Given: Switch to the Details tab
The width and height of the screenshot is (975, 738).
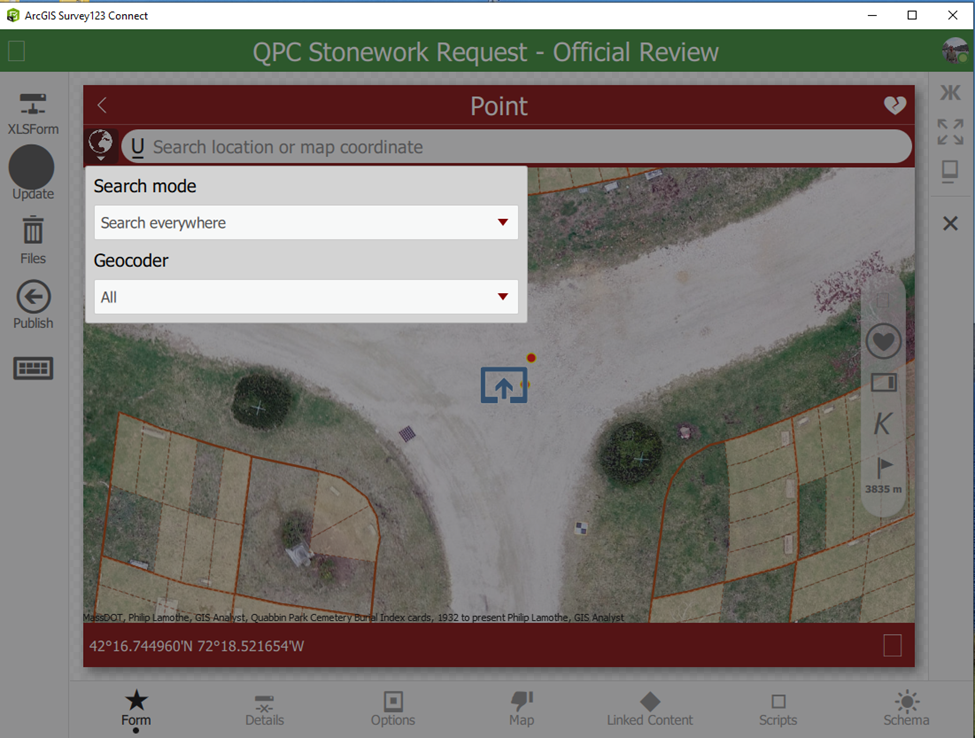Looking at the screenshot, I should point(264,710).
